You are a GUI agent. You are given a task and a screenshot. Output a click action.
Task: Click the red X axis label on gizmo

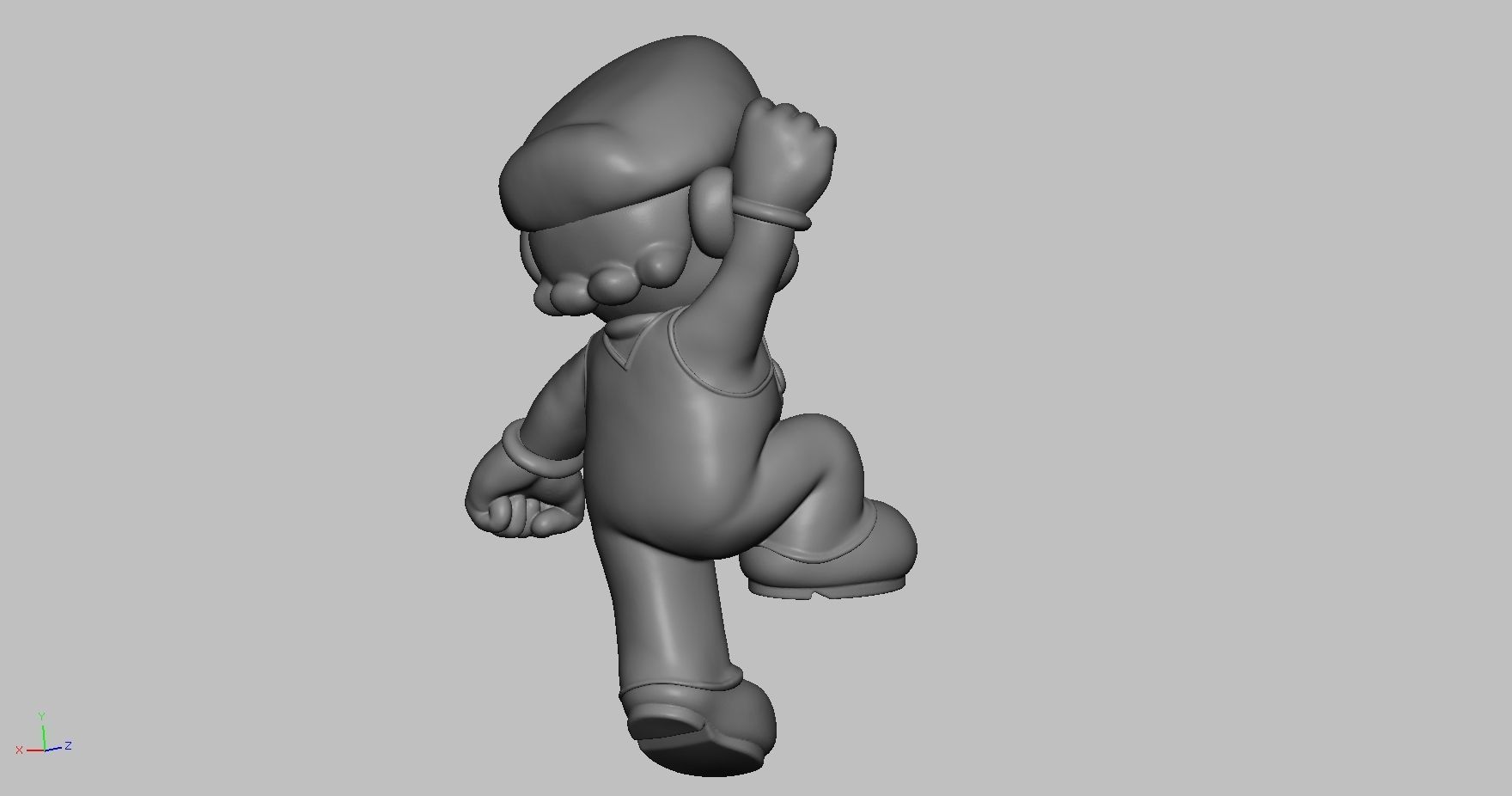[x=19, y=750]
